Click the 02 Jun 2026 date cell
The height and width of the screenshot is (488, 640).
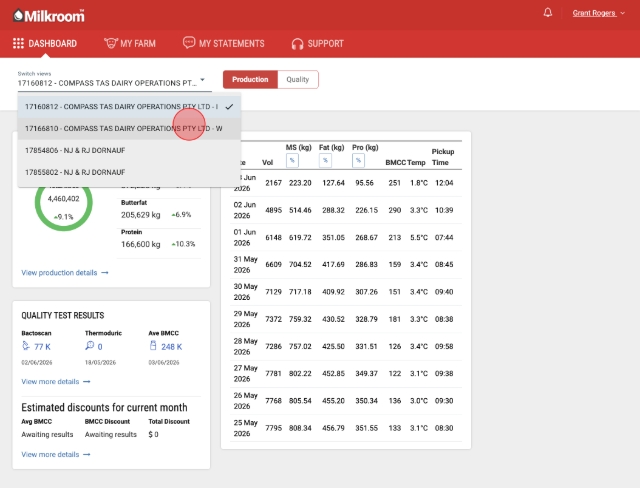coord(244,210)
